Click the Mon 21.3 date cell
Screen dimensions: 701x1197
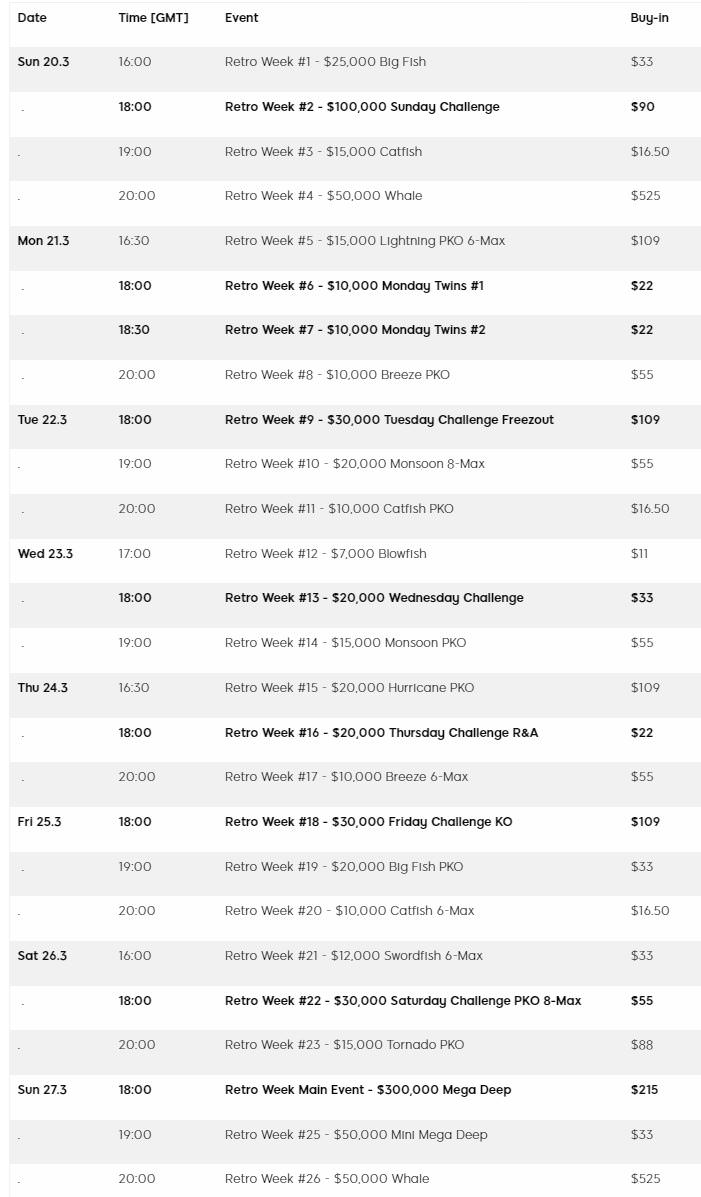tap(43, 241)
